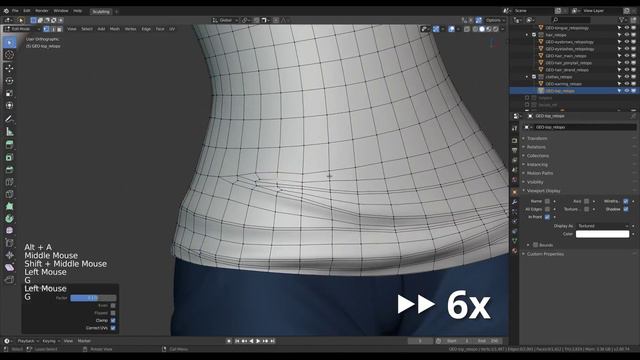Image resolution: width=640 pixels, height=360 pixels.
Task: Open the File menu
Action: click(x=15, y=11)
